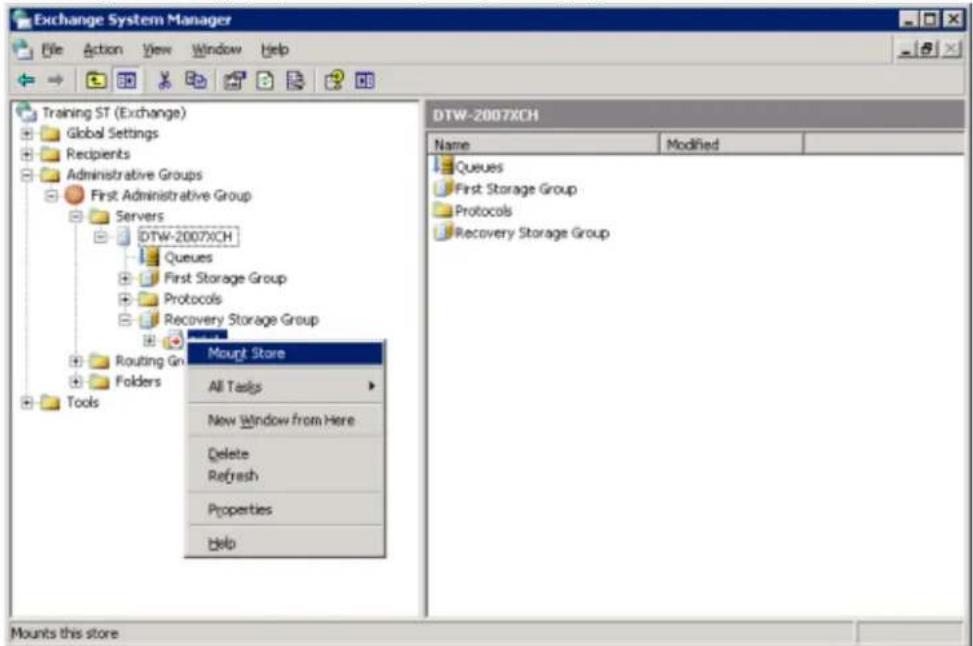Screen dimensions: 973x646
Task: Click the First Storage Group icon in the right pane
Action: 444,188
